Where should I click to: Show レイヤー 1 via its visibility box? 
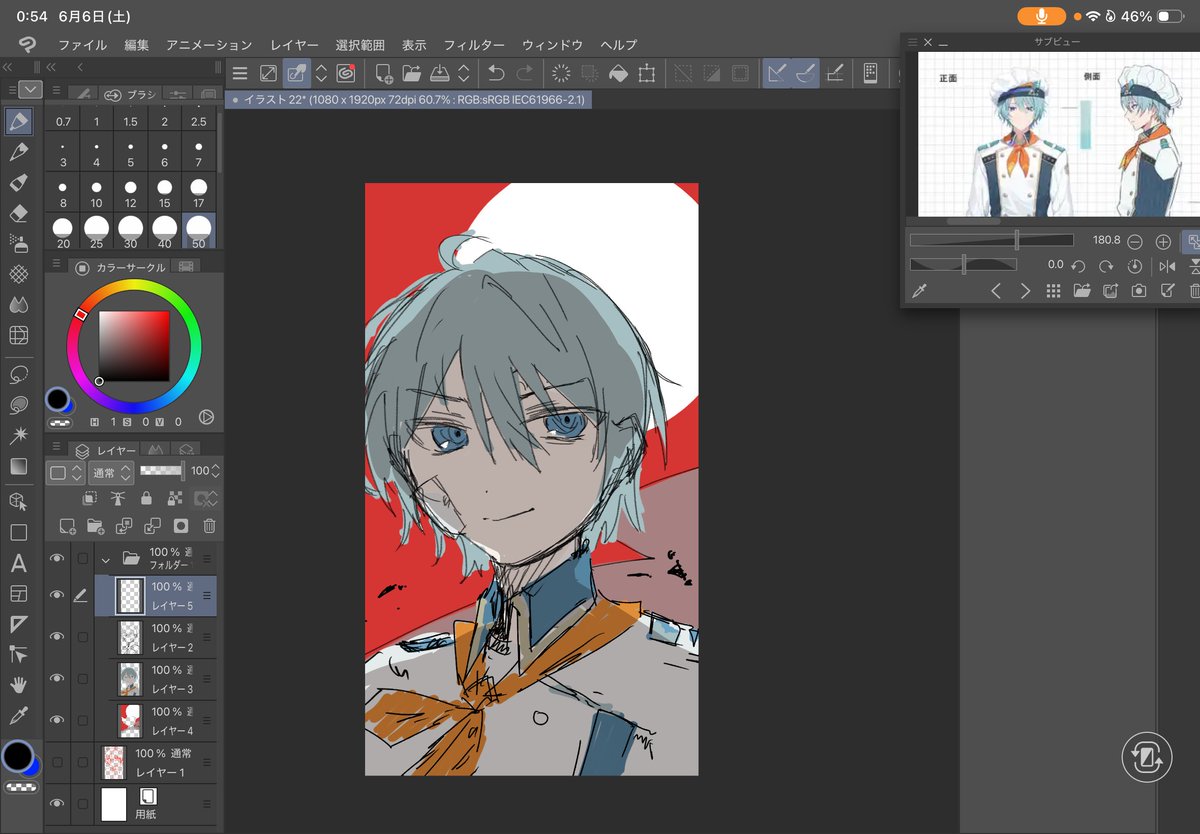coord(57,762)
